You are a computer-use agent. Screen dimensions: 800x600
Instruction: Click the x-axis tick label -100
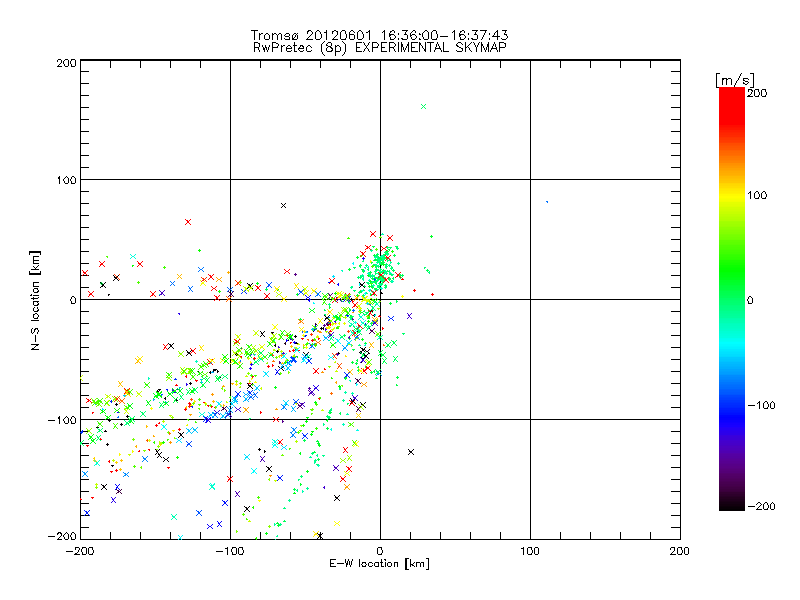230,550
